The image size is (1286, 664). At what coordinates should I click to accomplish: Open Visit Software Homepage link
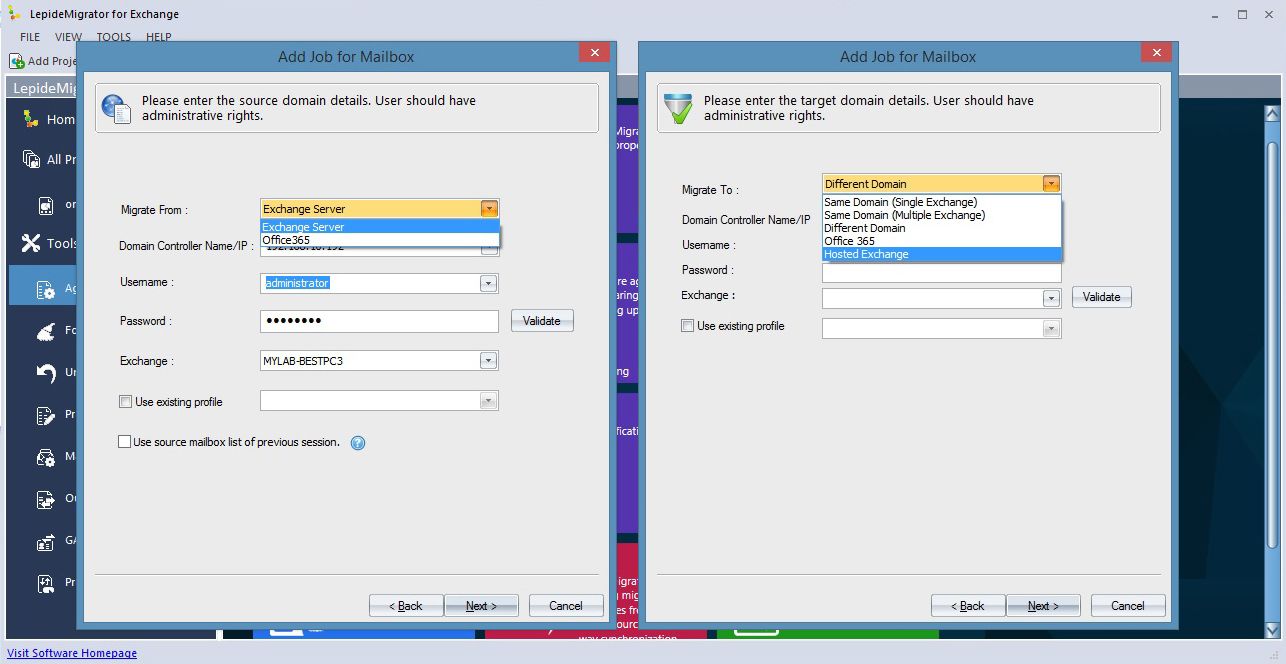tap(72, 653)
